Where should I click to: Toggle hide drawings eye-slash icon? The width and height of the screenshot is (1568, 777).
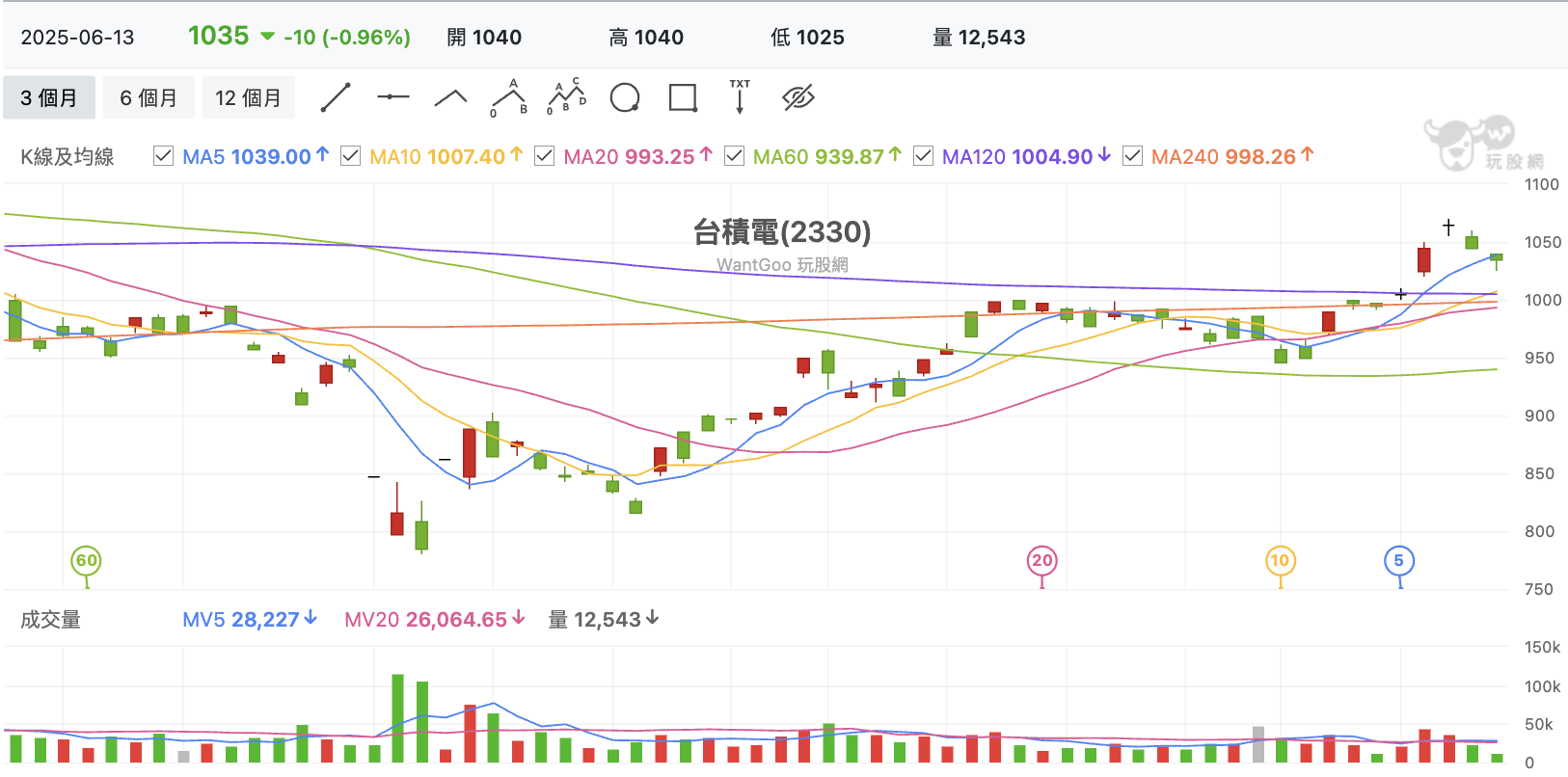tap(798, 97)
